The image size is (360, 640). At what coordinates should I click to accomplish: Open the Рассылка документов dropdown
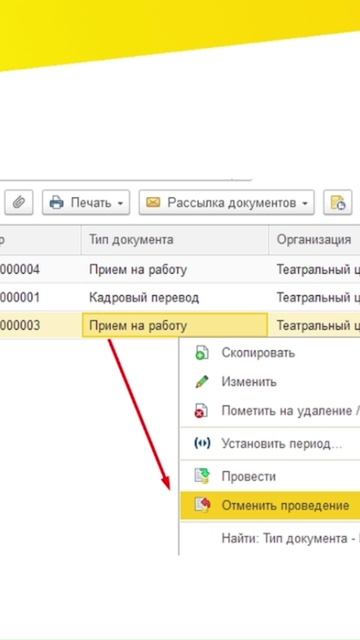[227, 202]
